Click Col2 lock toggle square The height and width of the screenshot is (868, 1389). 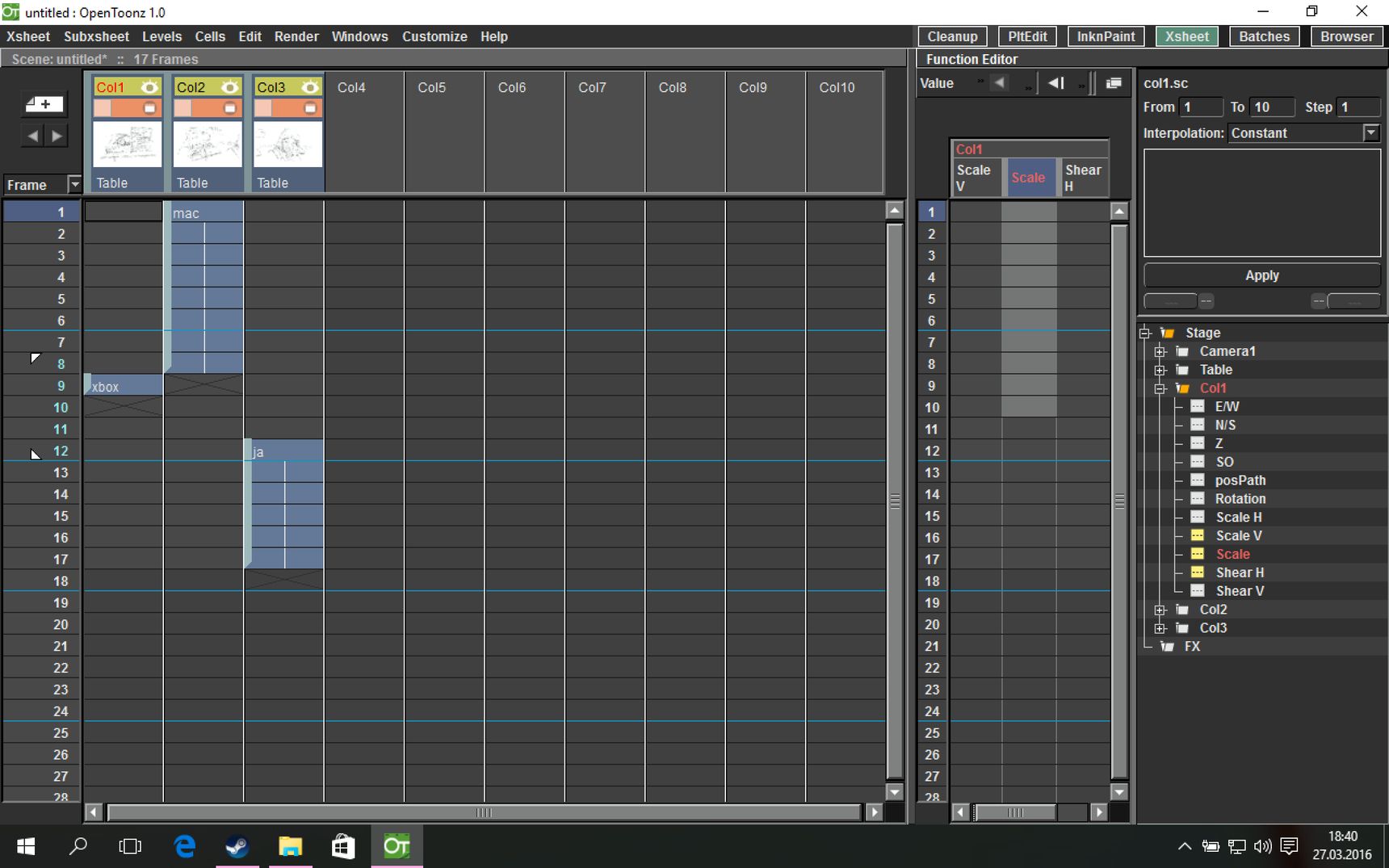click(183, 107)
